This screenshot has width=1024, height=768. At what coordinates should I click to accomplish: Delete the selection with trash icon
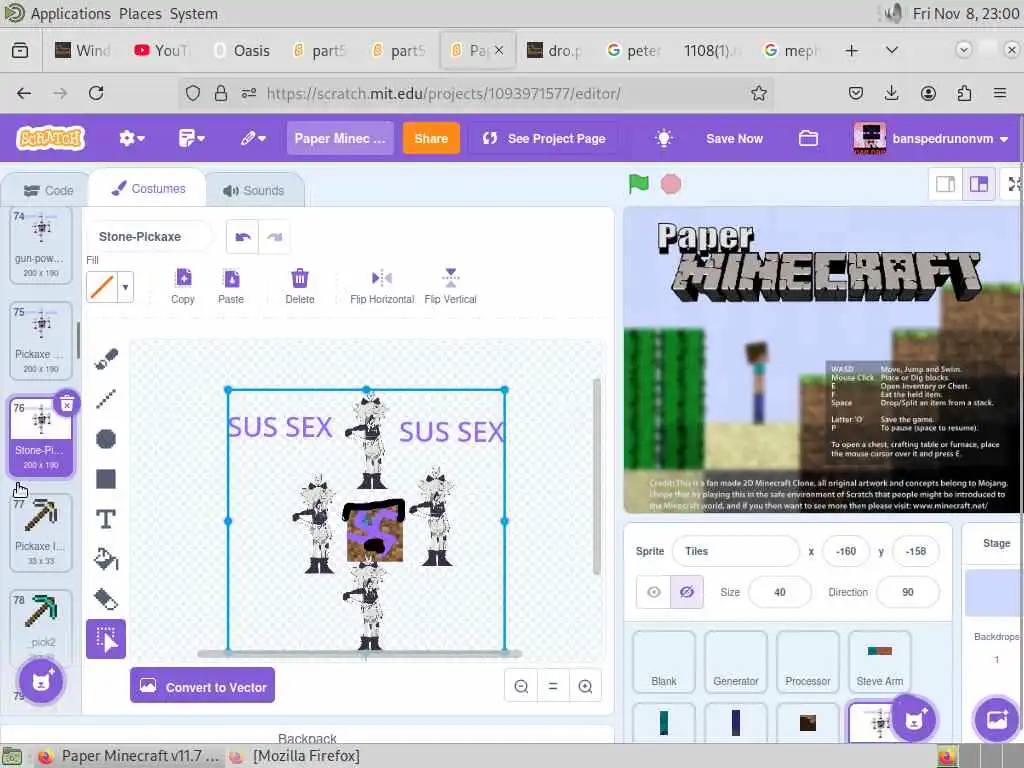click(300, 286)
